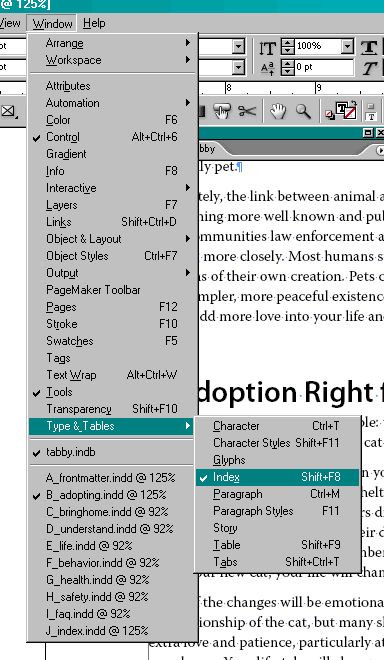The width and height of the screenshot is (384, 660).
Task: Click the vertical scale IT icon
Action: (x=267, y=48)
